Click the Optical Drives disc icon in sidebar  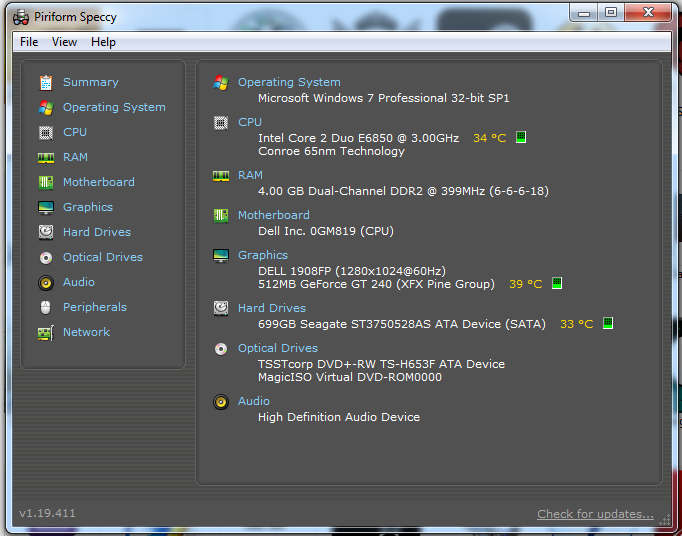pos(46,257)
